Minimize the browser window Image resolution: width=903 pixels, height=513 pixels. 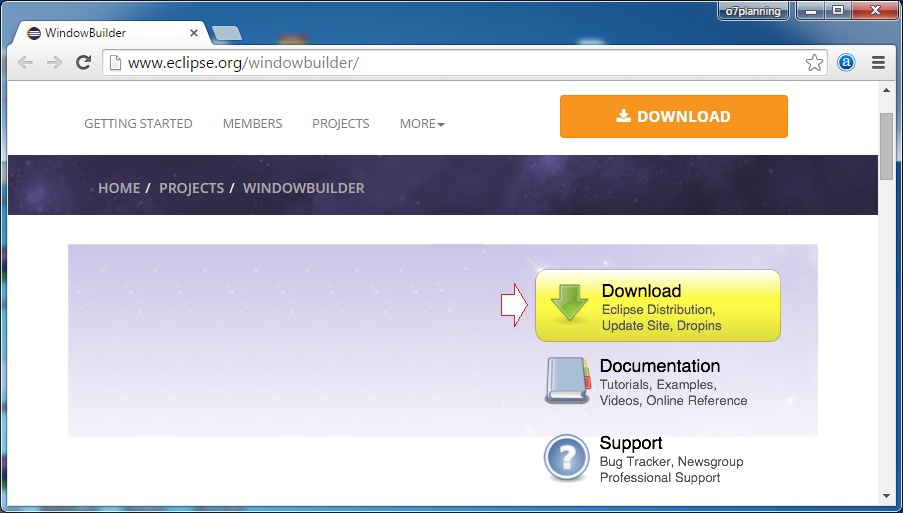tap(811, 10)
